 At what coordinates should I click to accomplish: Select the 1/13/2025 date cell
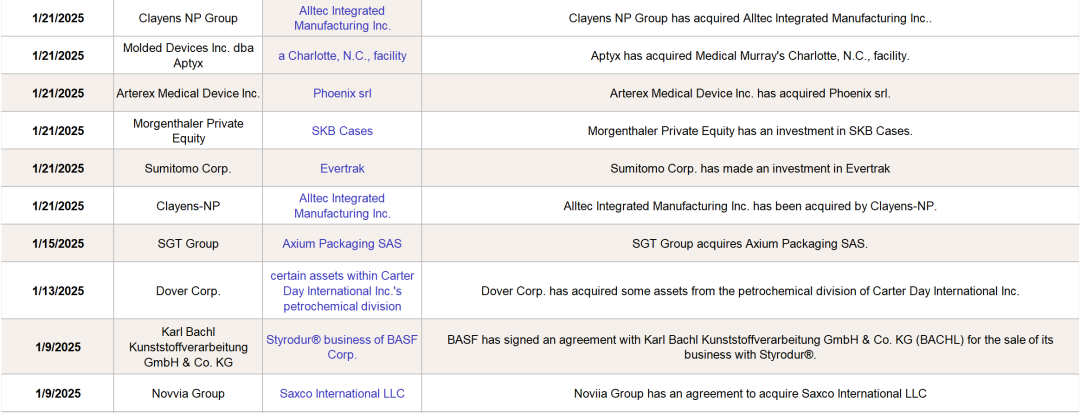[x=58, y=291]
